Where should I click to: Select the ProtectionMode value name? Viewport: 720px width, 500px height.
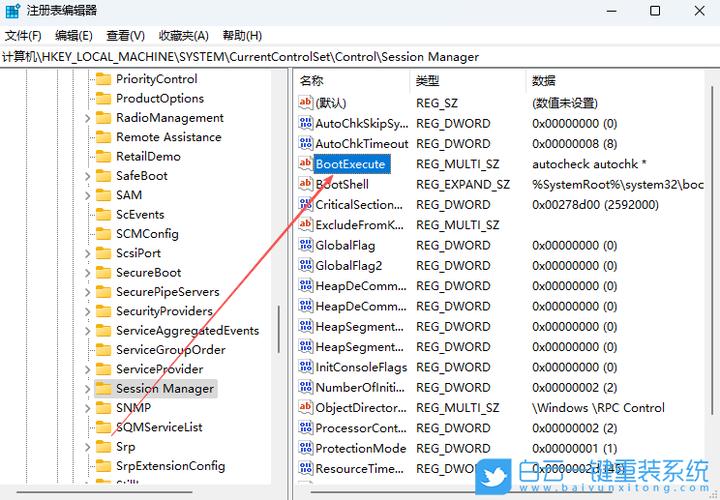[x=360, y=449]
